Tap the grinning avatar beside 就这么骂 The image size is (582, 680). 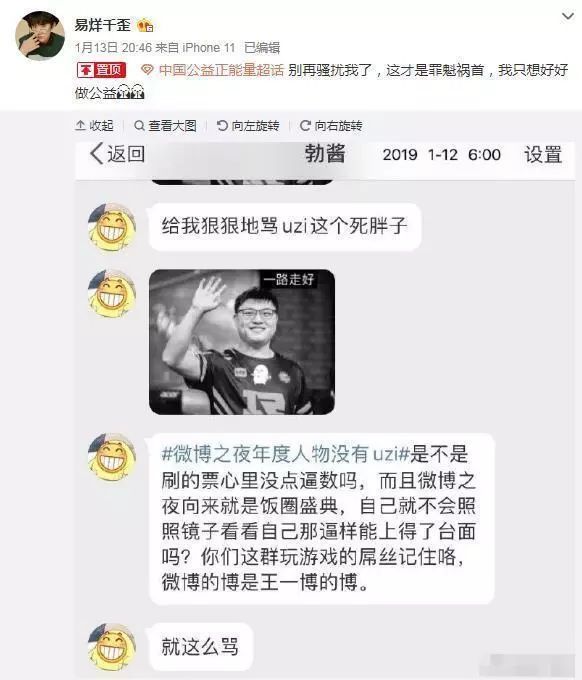tap(112, 647)
